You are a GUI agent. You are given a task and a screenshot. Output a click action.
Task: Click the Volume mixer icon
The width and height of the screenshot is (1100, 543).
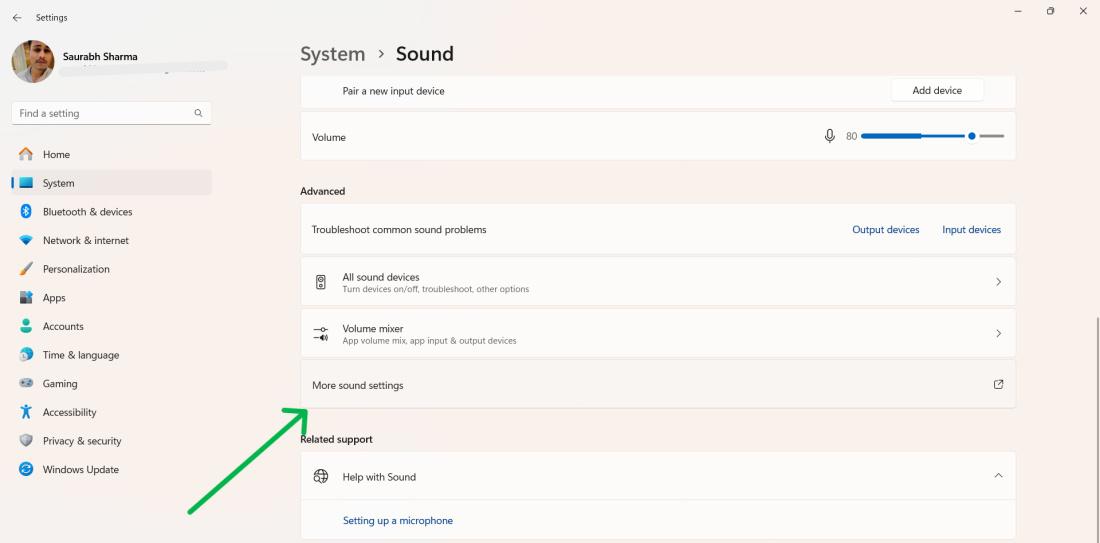321,334
